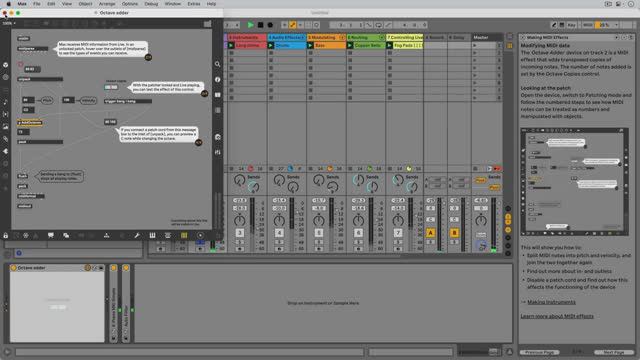Toggle track 7 activator button
The image size is (640, 360).
[398, 233]
